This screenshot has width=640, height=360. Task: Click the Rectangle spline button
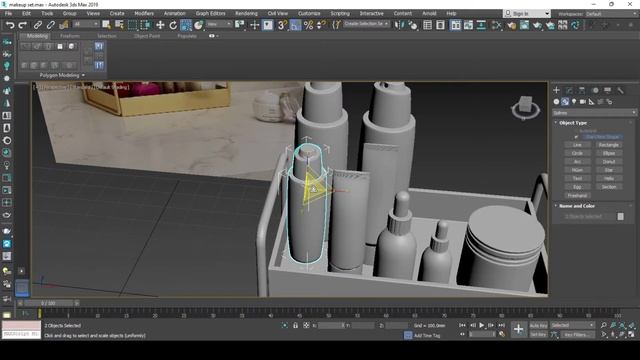coord(609,145)
